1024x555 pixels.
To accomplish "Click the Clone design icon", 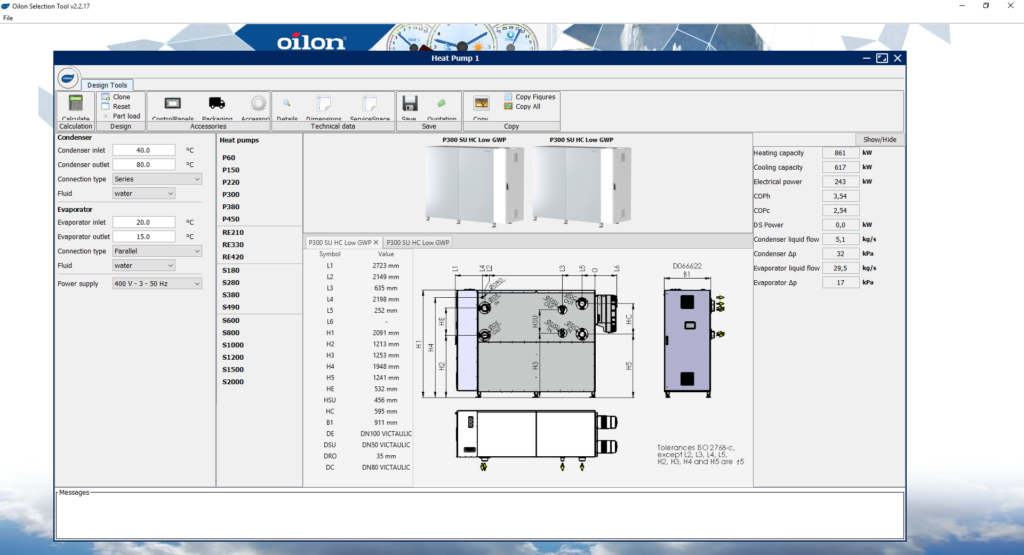I will [106, 97].
